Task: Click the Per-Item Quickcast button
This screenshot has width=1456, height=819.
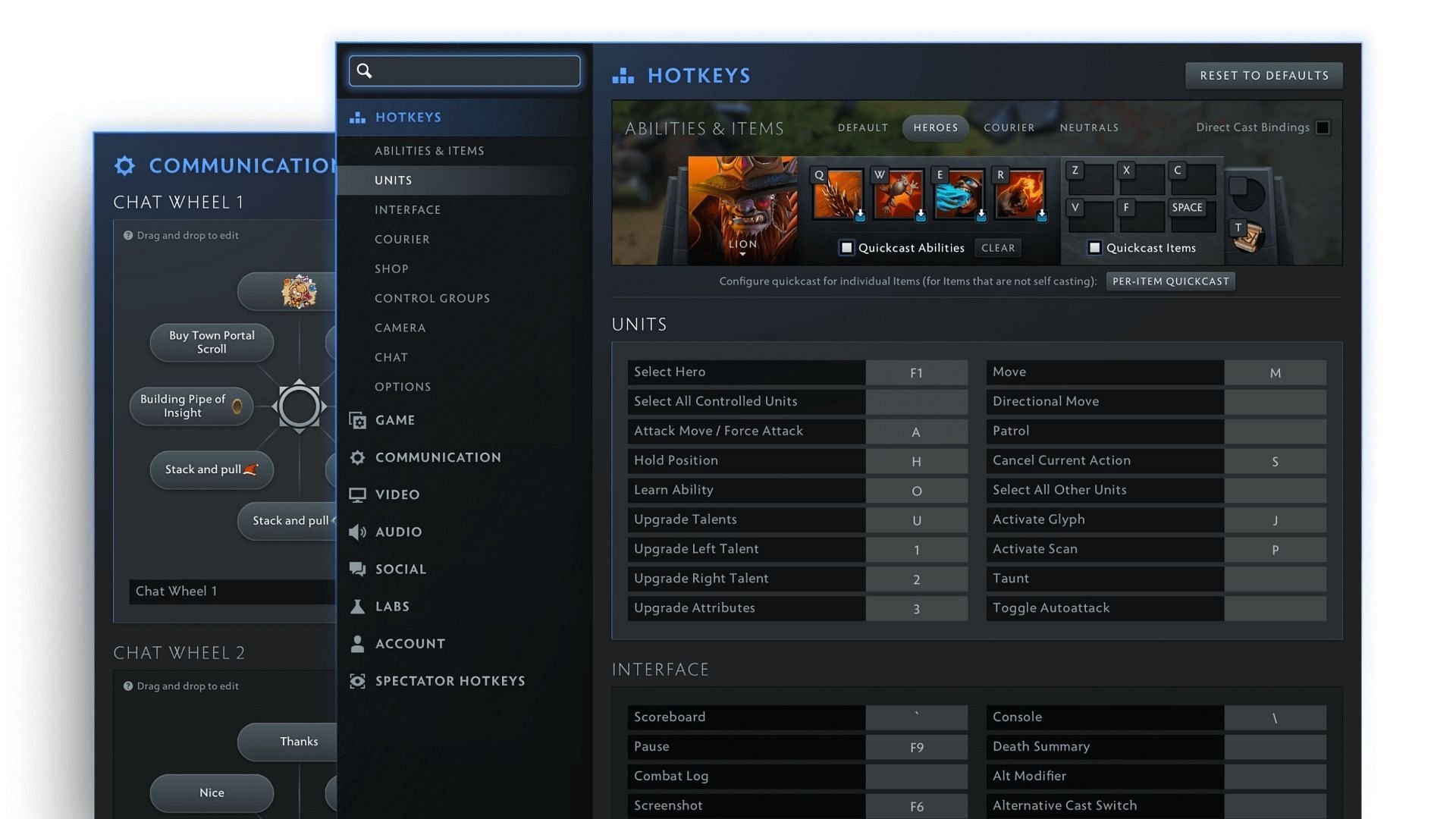Action: (x=1170, y=281)
